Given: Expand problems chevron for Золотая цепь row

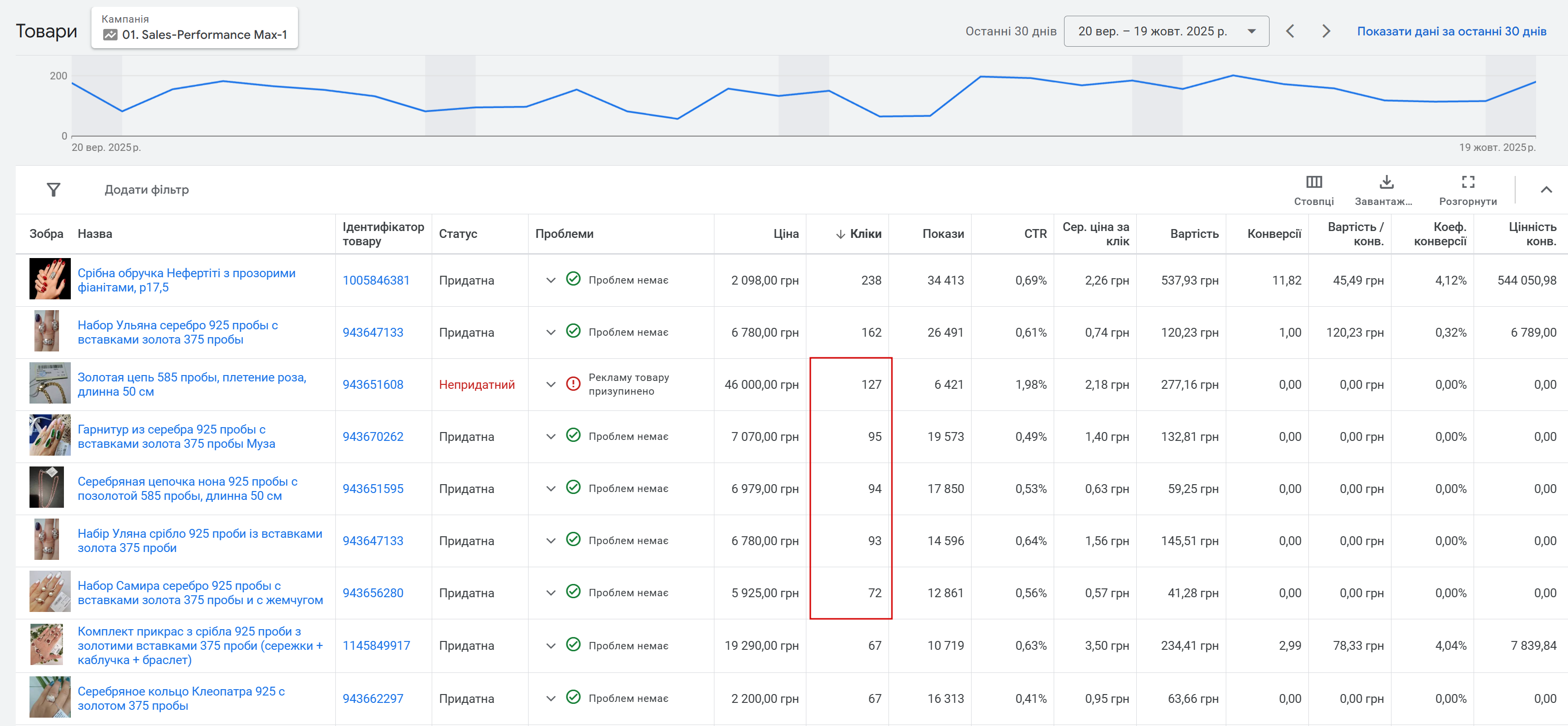Looking at the screenshot, I should tap(550, 384).
